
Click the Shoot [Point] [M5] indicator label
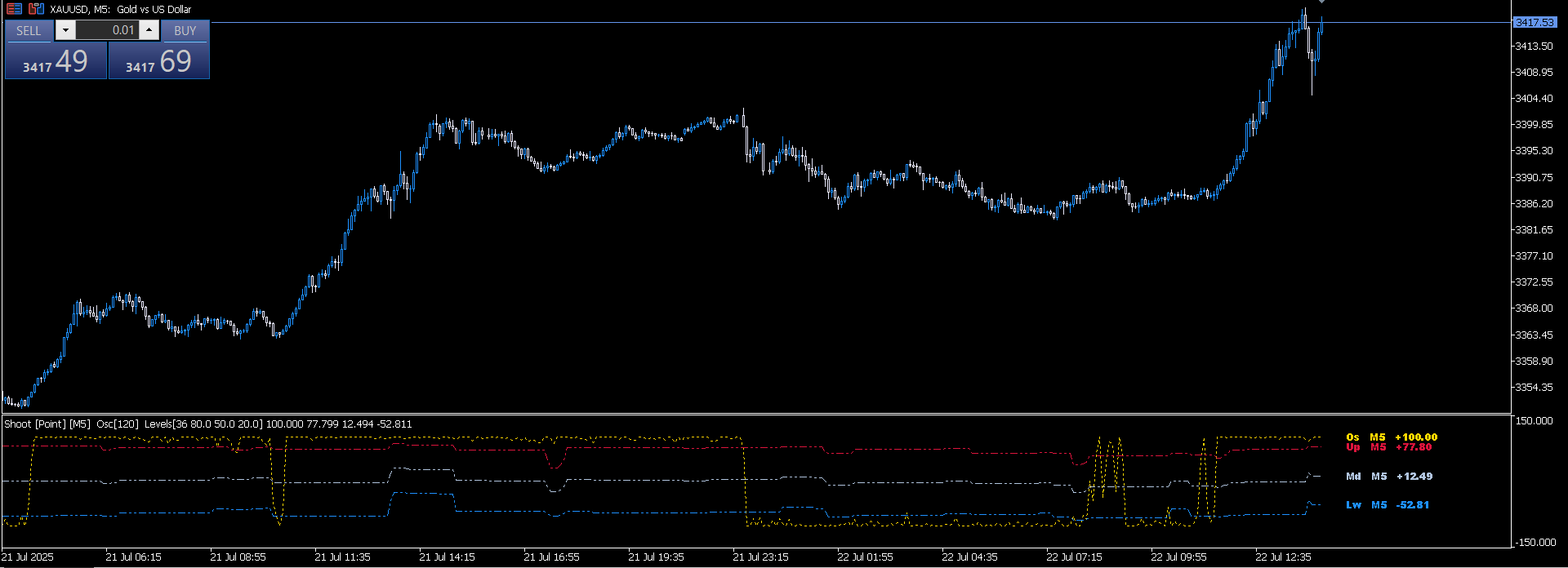[x=47, y=424]
